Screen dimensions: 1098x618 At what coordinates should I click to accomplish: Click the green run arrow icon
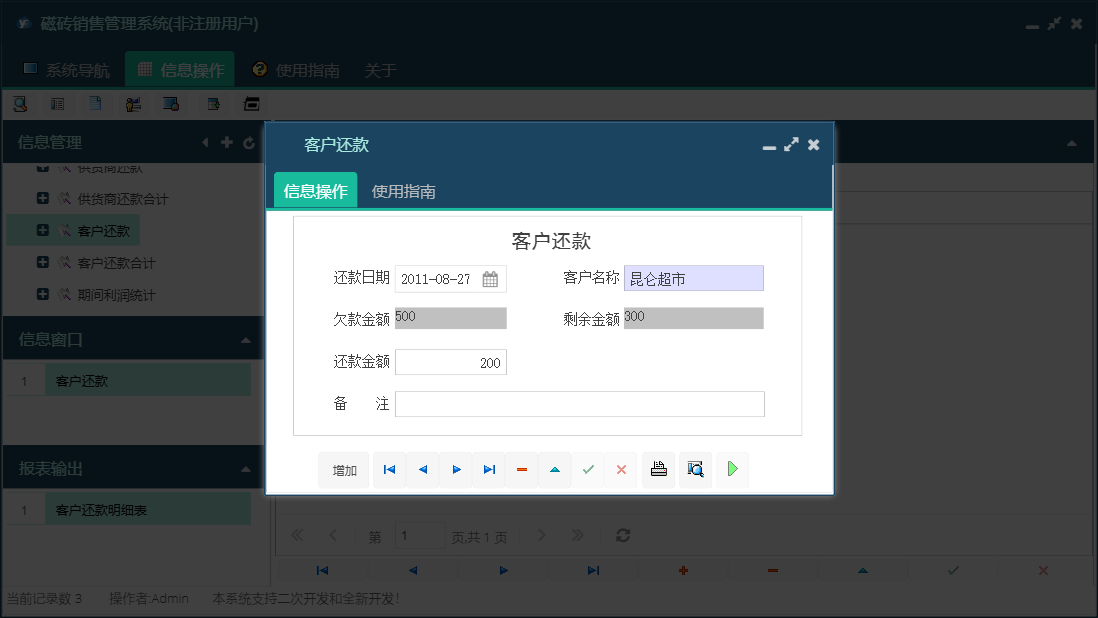(x=732, y=469)
